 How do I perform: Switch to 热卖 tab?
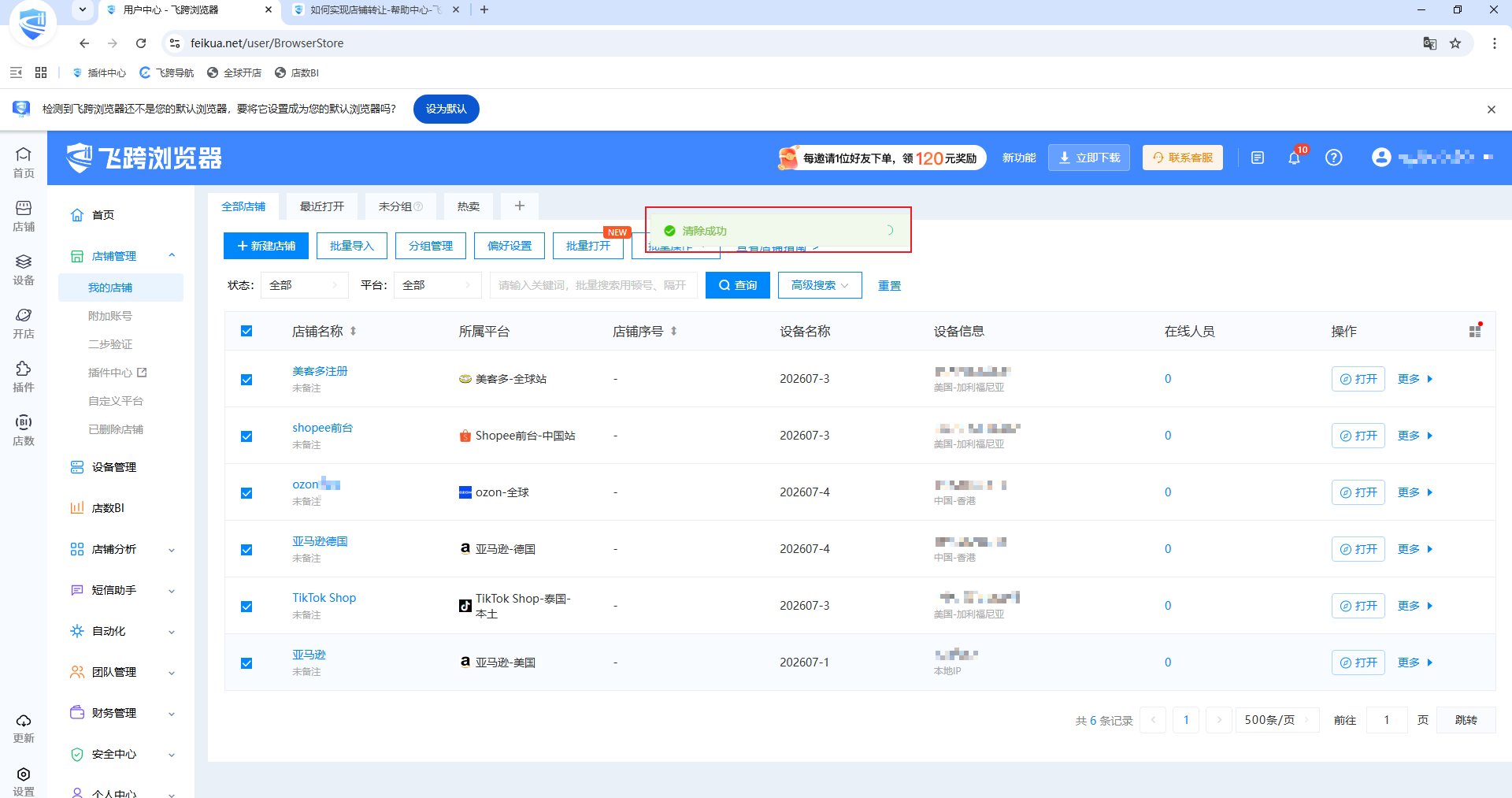coord(469,206)
